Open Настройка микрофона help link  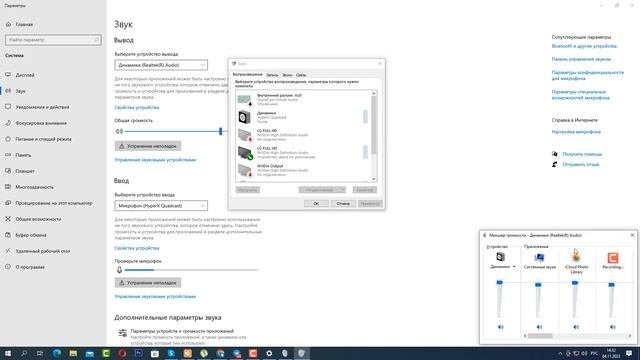(576, 132)
